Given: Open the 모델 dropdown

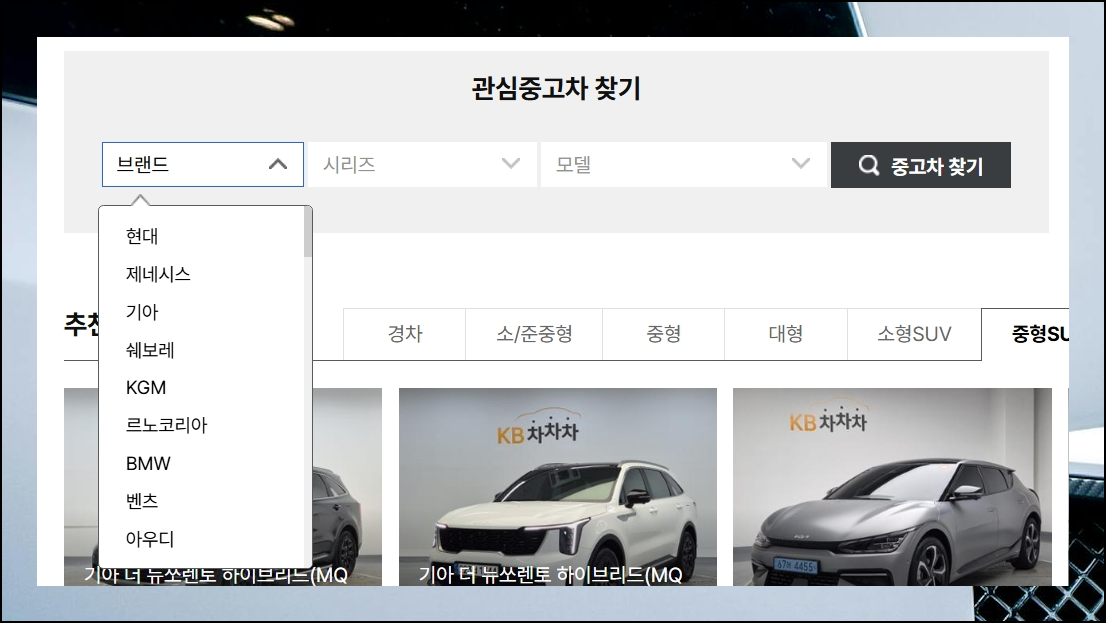Looking at the screenshot, I should click(683, 164).
